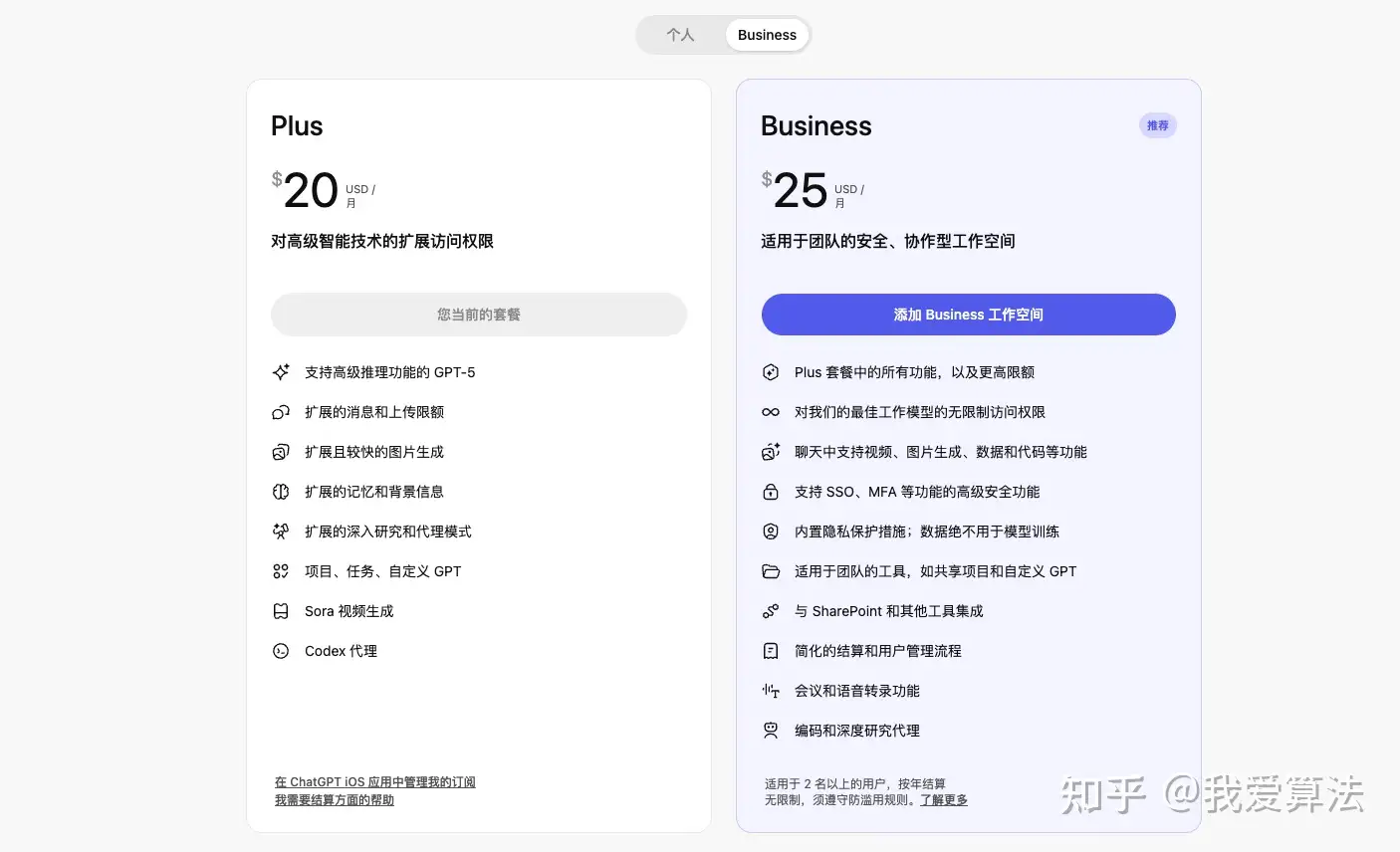Click the brain icon for 扩展的记忆和背景信息
Viewport: 1400px width, 852px height.
(281, 492)
